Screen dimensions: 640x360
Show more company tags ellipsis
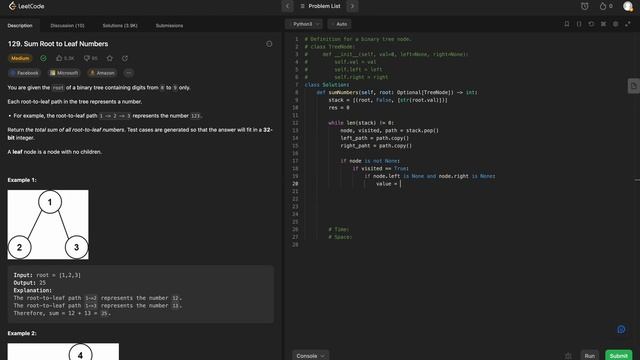pos(129,73)
